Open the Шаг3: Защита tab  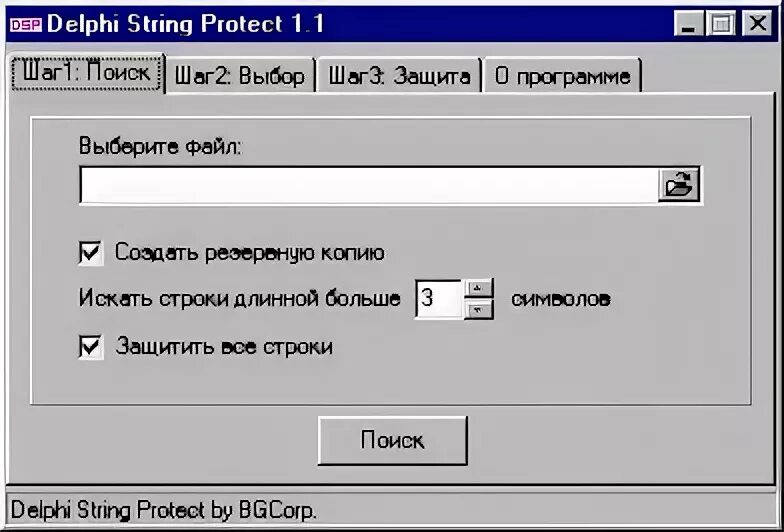click(x=398, y=76)
